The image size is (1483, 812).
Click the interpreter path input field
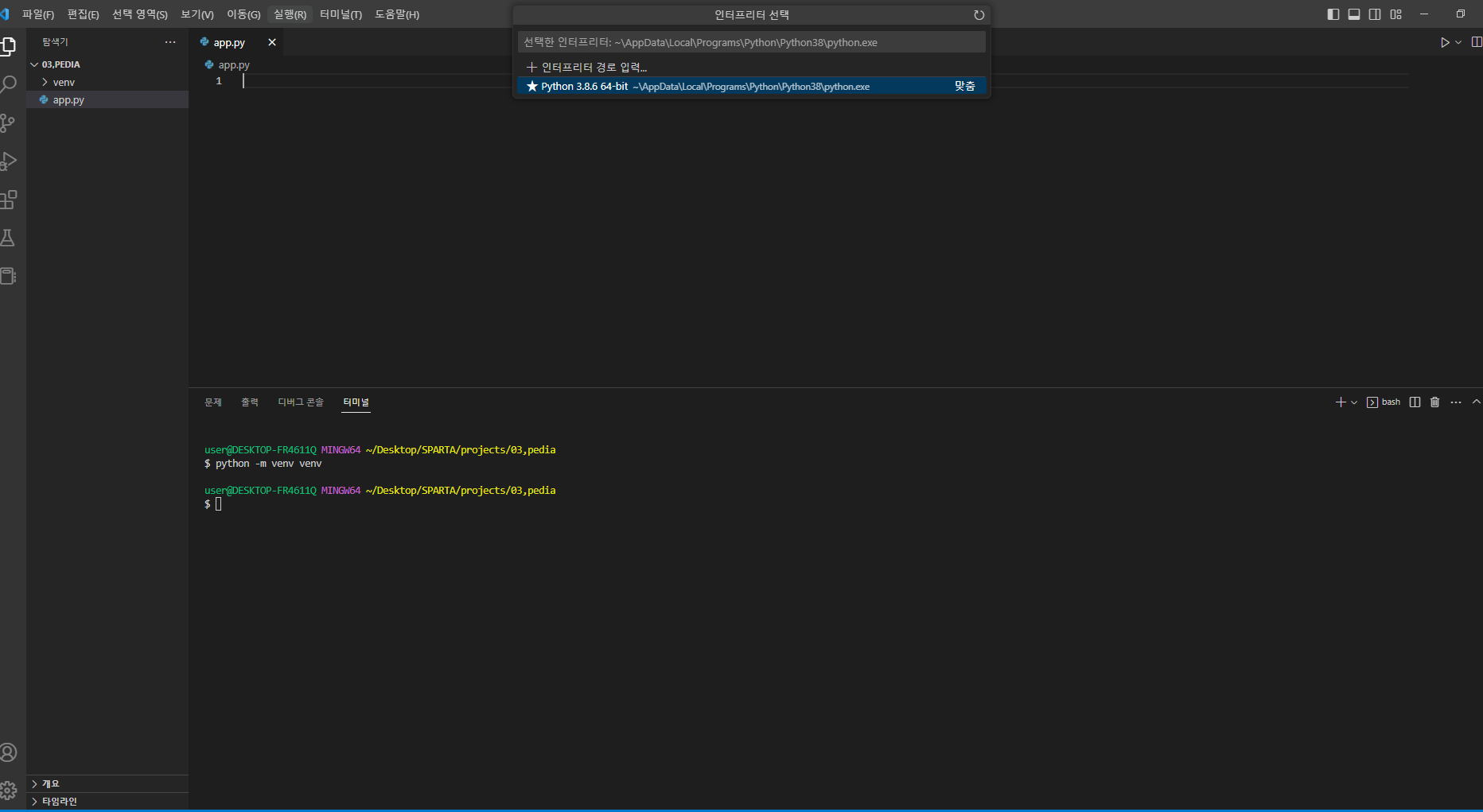(x=752, y=42)
